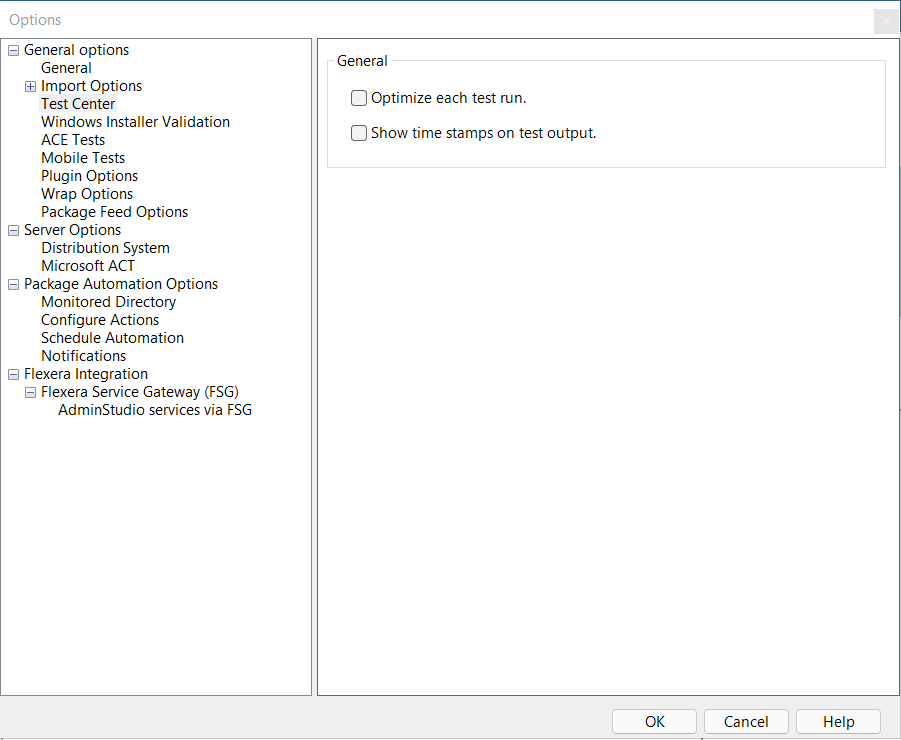The width and height of the screenshot is (901, 740).
Task: Collapse the Server Options section
Action: click(12, 229)
